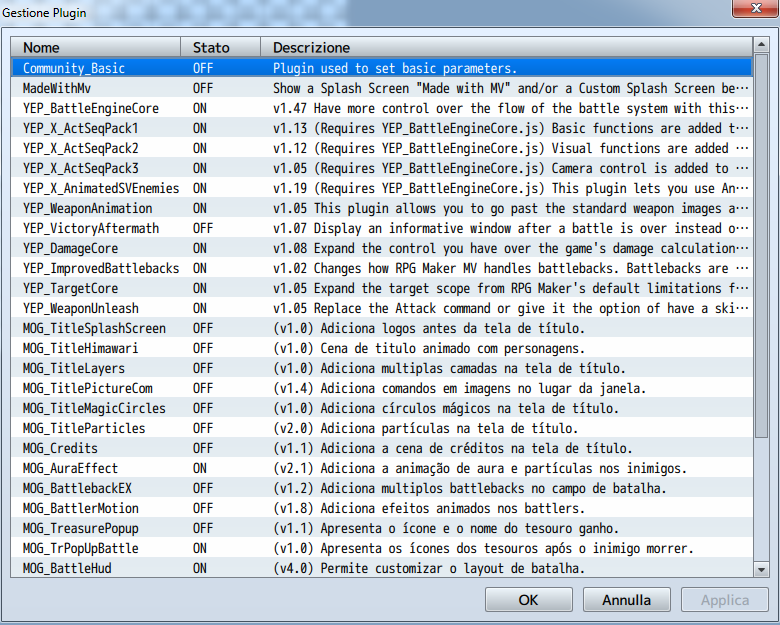Select the YEP_BattleEngineCore plugin
780x625 pixels.
tap(382, 108)
